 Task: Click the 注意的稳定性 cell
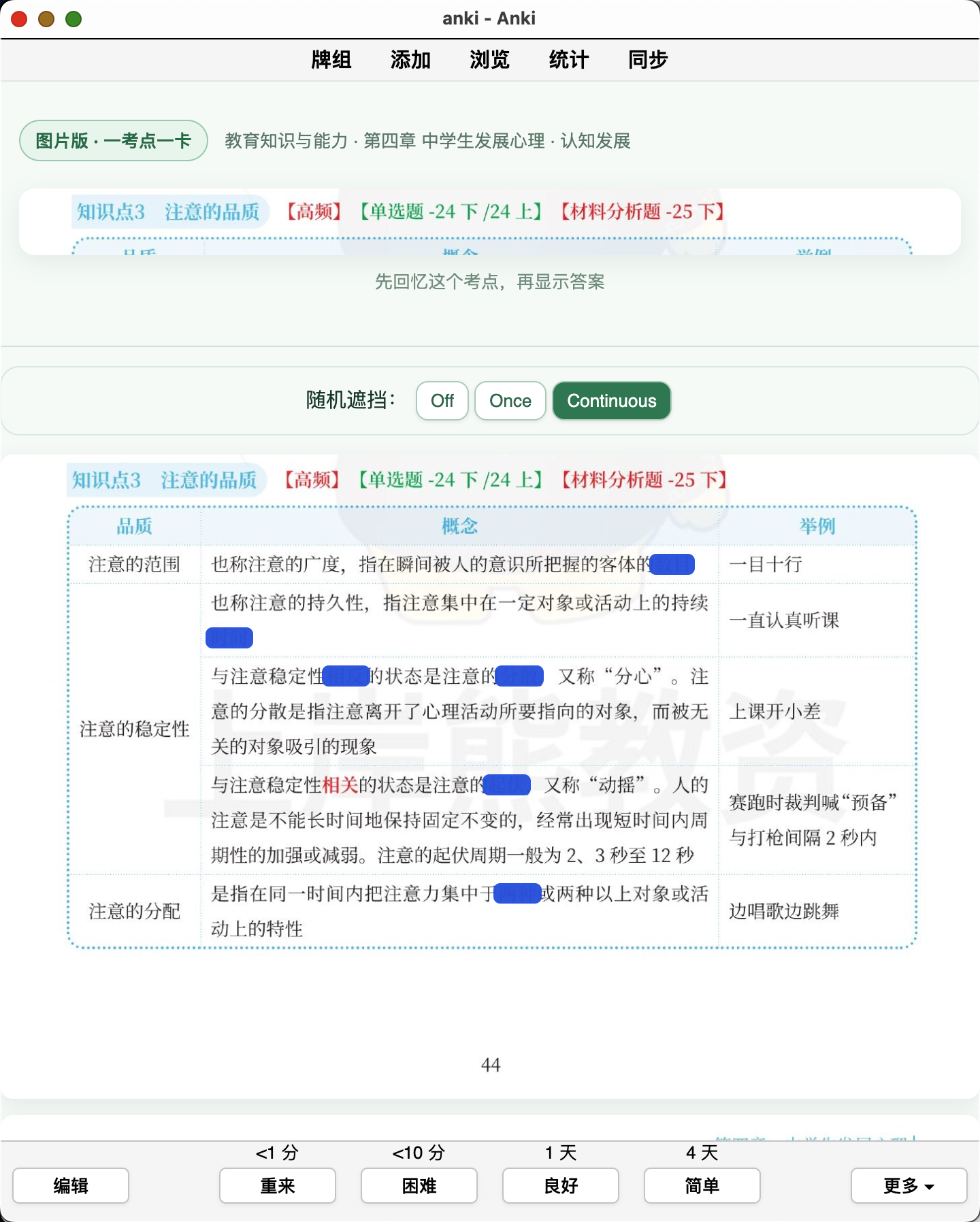(x=135, y=729)
